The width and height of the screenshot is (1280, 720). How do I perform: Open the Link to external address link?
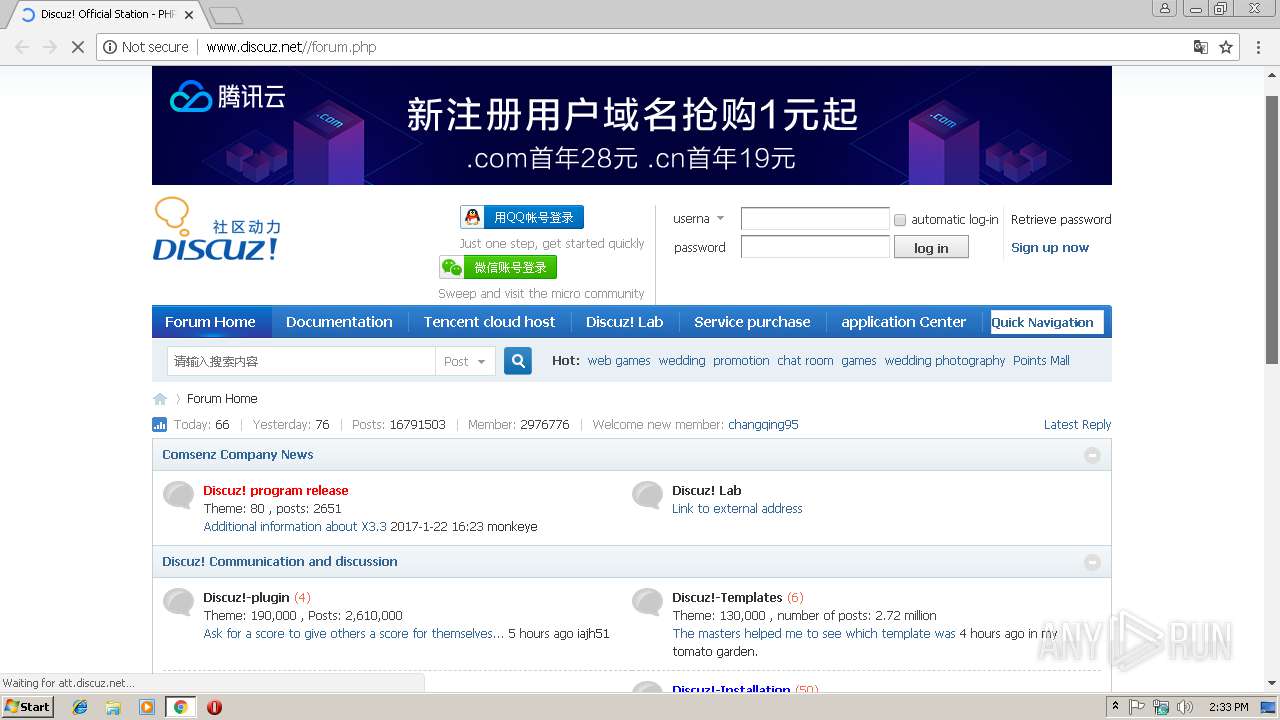[737, 509]
